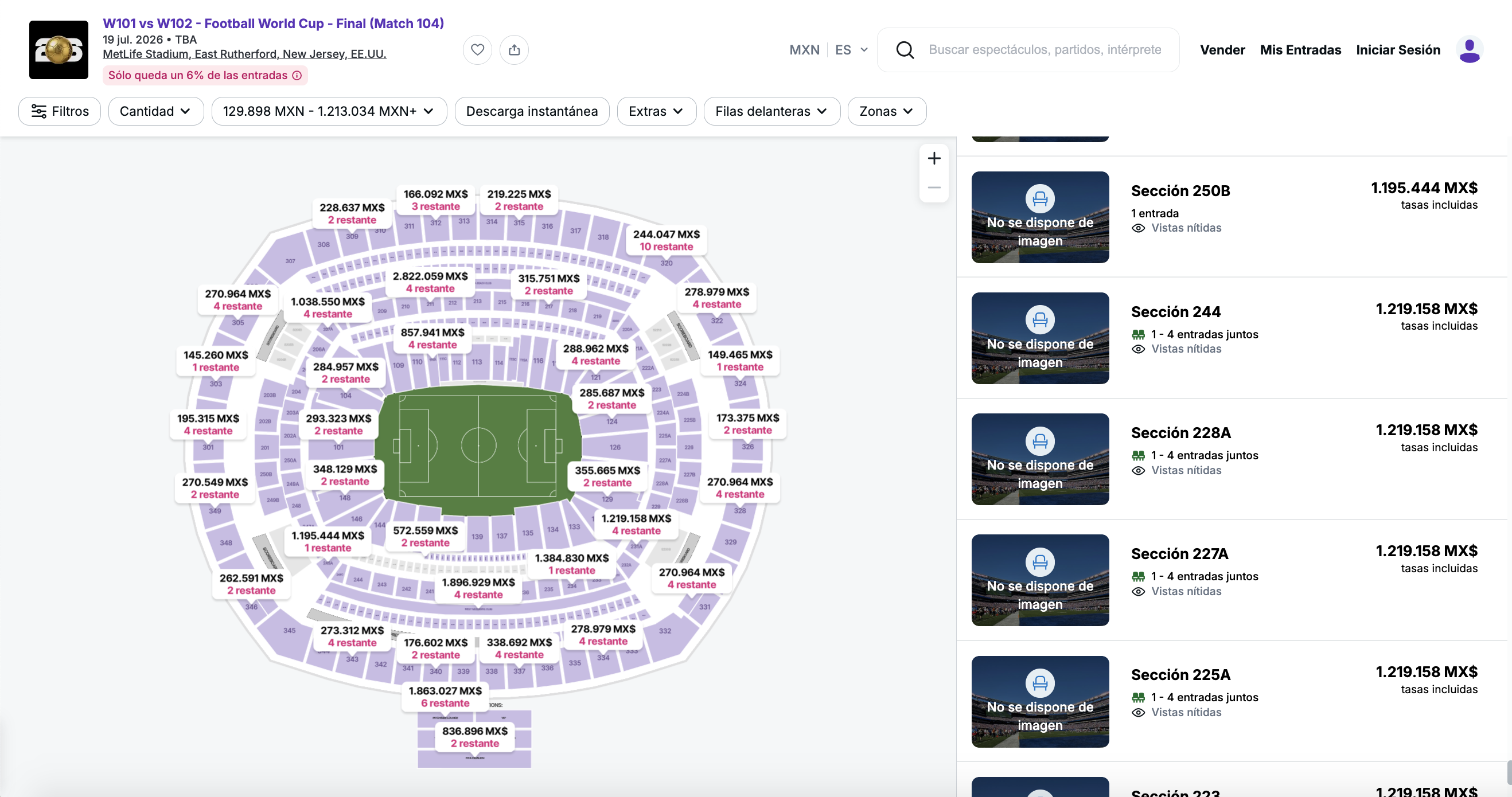The image size is (1512, 797).
Task: Click the search magnifier icon
Action: point(905,50)
